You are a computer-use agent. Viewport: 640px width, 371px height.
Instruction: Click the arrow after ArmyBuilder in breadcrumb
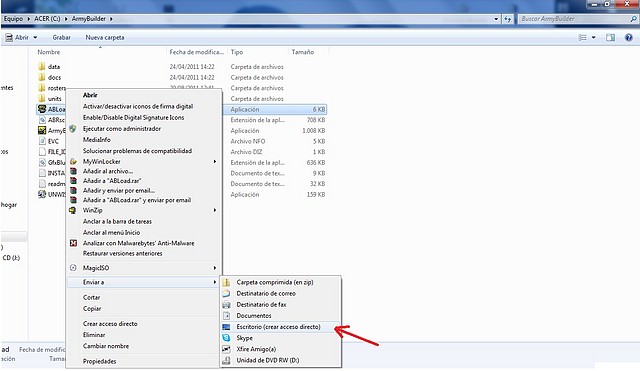pyautogui.click(x=111, y=19)
